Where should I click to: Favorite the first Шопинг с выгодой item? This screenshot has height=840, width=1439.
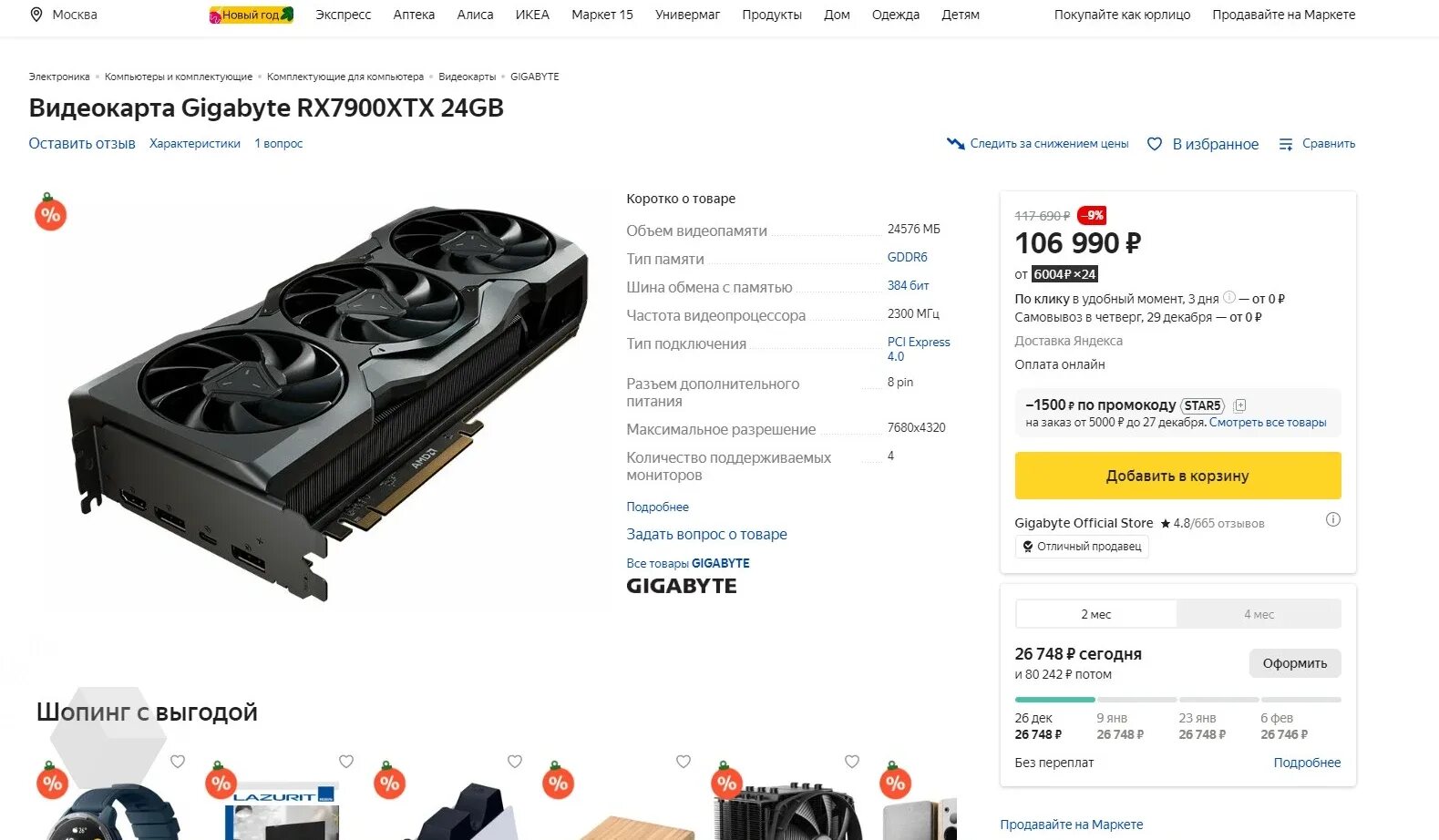[x=178, y=762]
